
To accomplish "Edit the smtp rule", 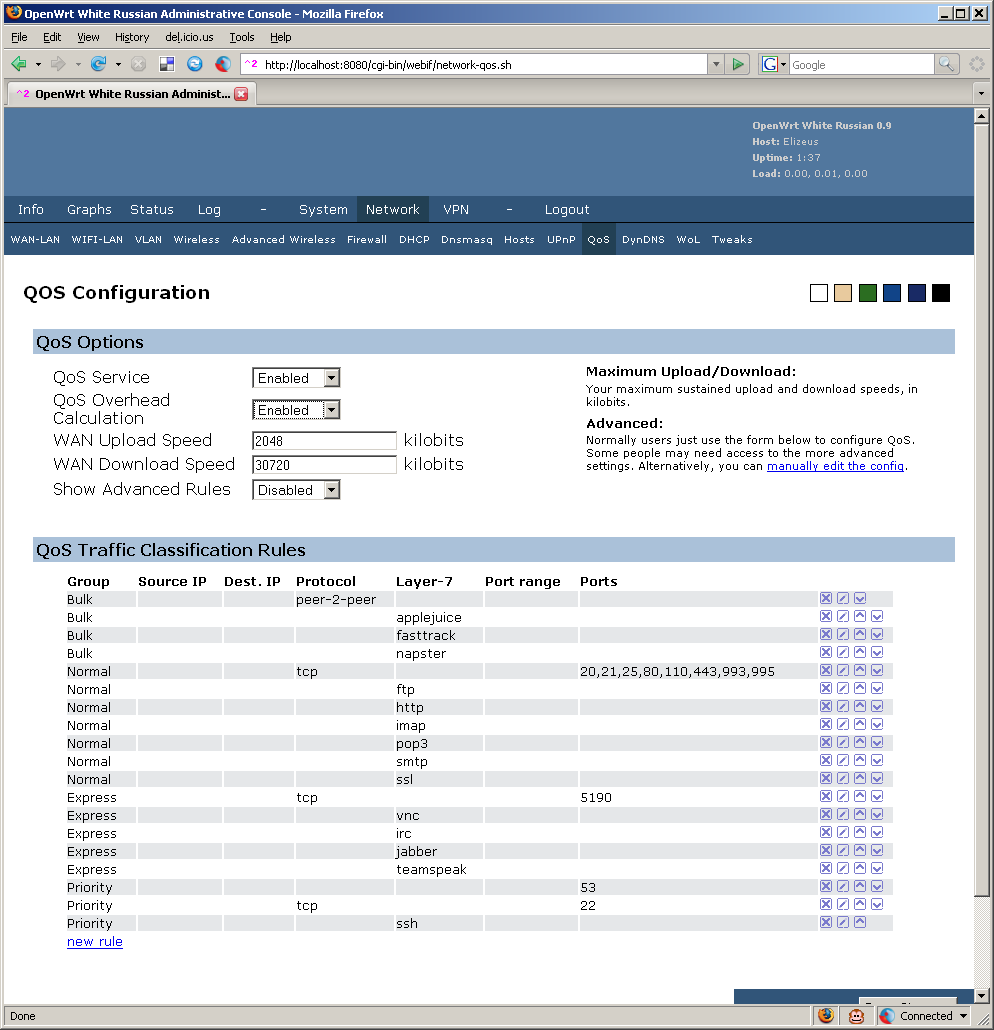I will pyautogui.click(x=843, y=761).
